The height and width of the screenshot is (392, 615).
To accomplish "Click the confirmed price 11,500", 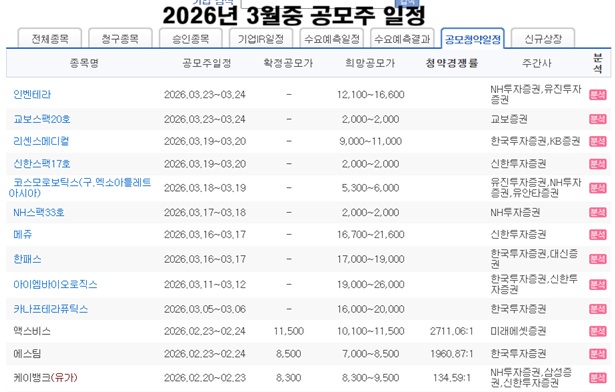I will pos(289,331).
